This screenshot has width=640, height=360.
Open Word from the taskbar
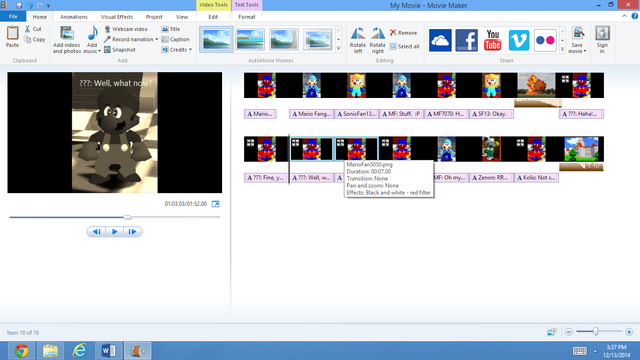108,351
